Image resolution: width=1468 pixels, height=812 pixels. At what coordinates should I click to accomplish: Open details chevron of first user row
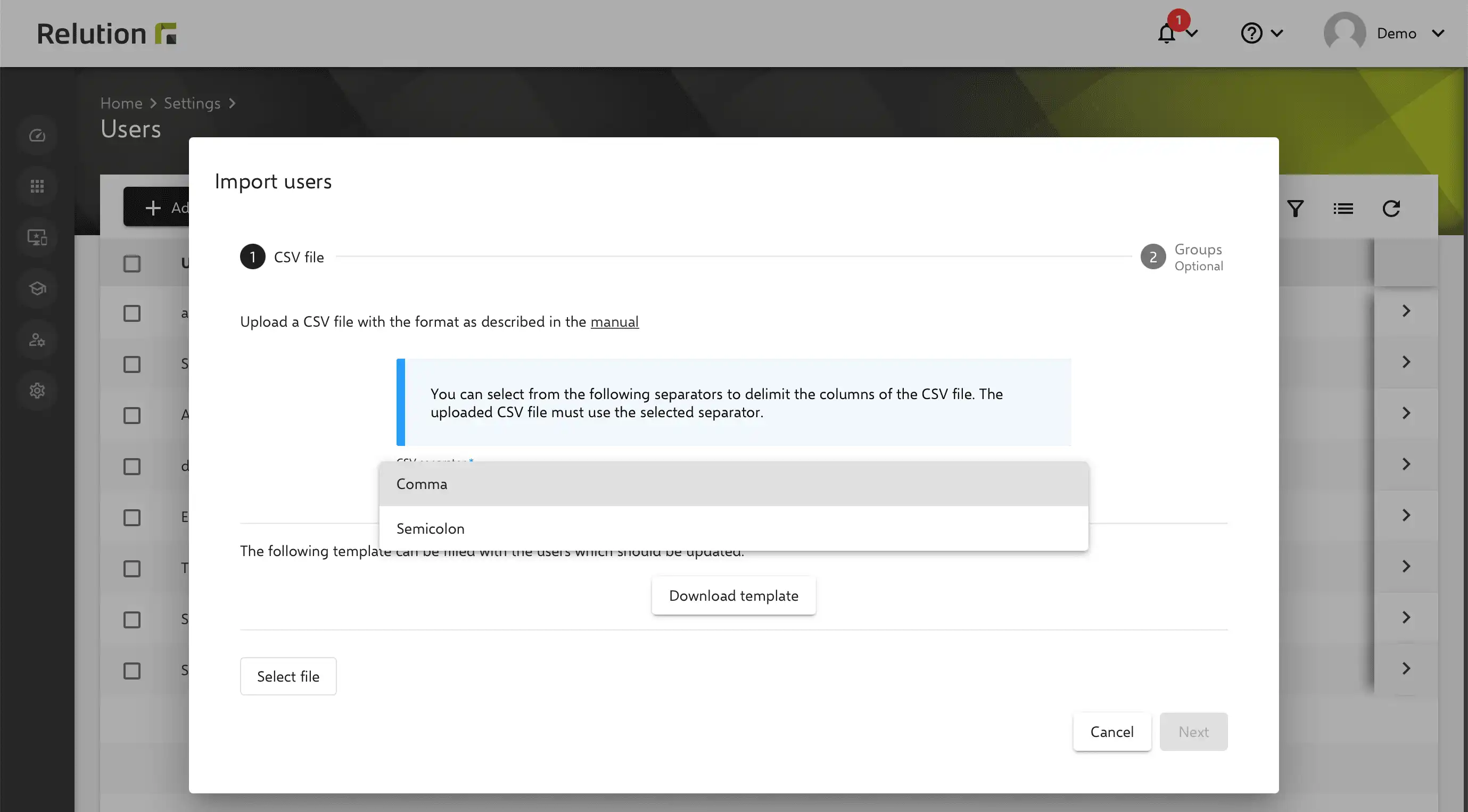point(1406,311)
